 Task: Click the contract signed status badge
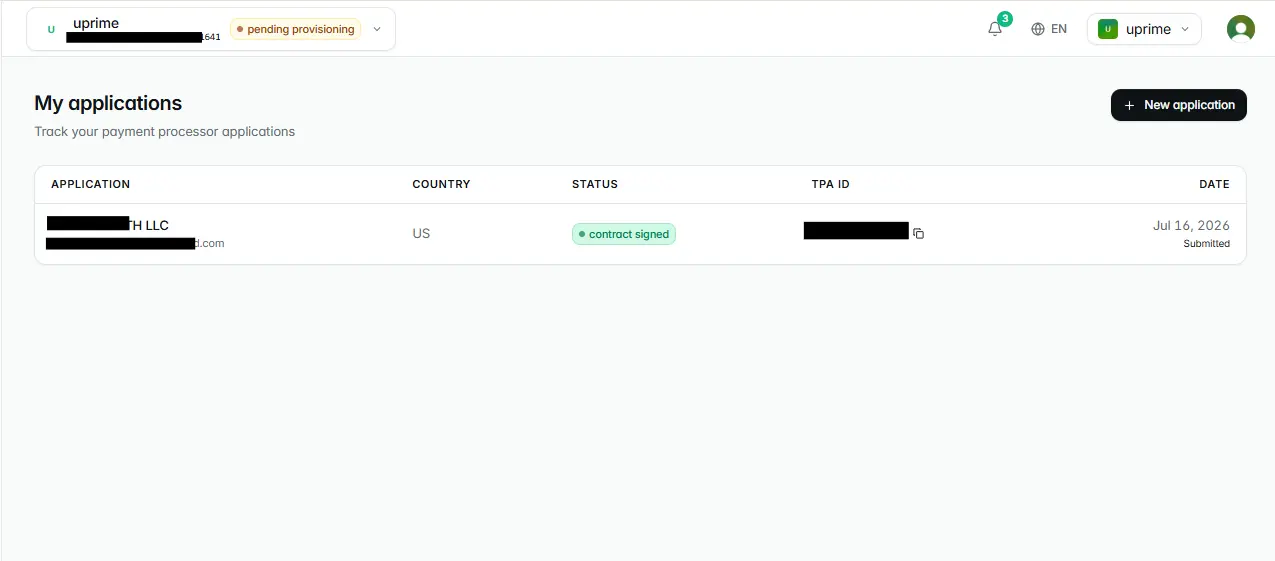624,234
